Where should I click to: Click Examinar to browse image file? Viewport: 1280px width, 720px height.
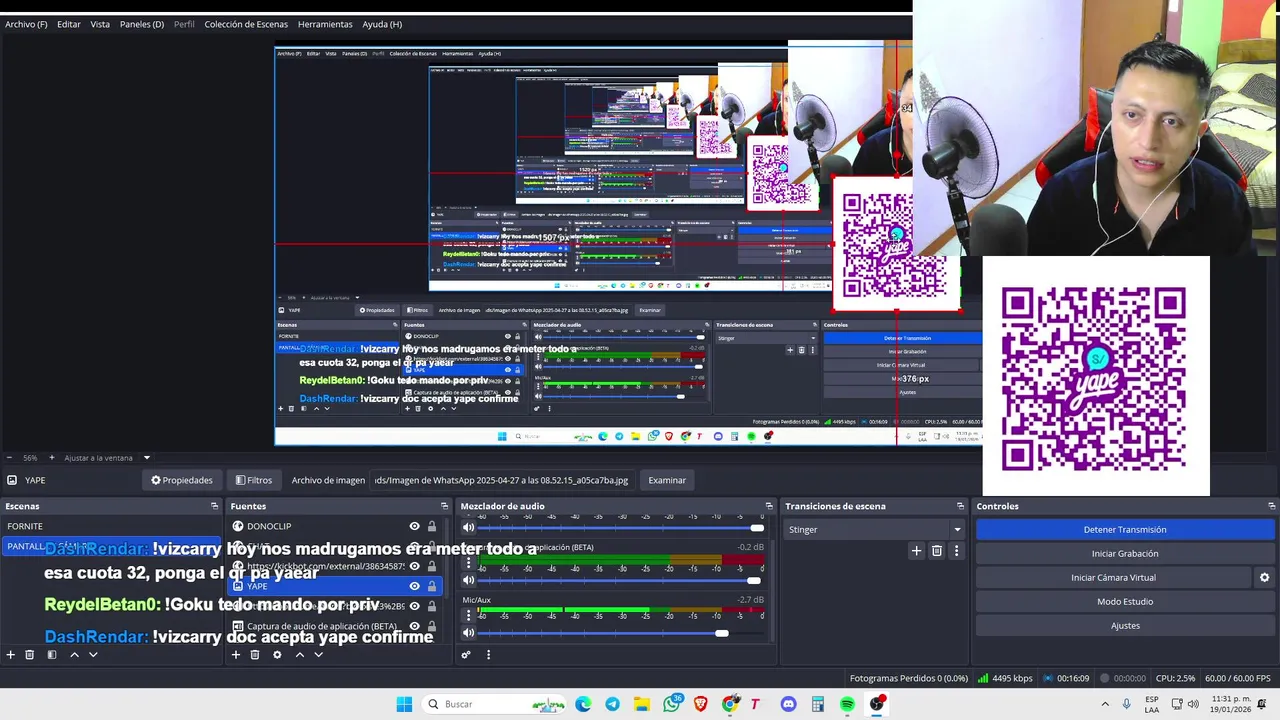tap(667, 480)
